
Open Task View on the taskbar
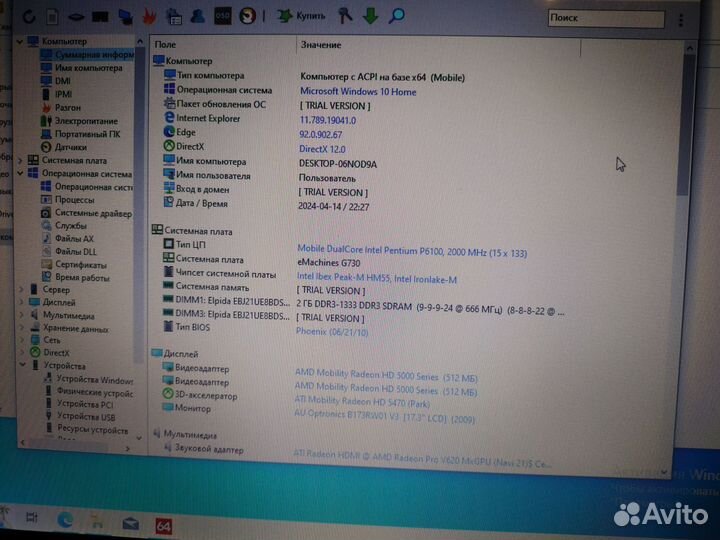[x=31, y=517]
